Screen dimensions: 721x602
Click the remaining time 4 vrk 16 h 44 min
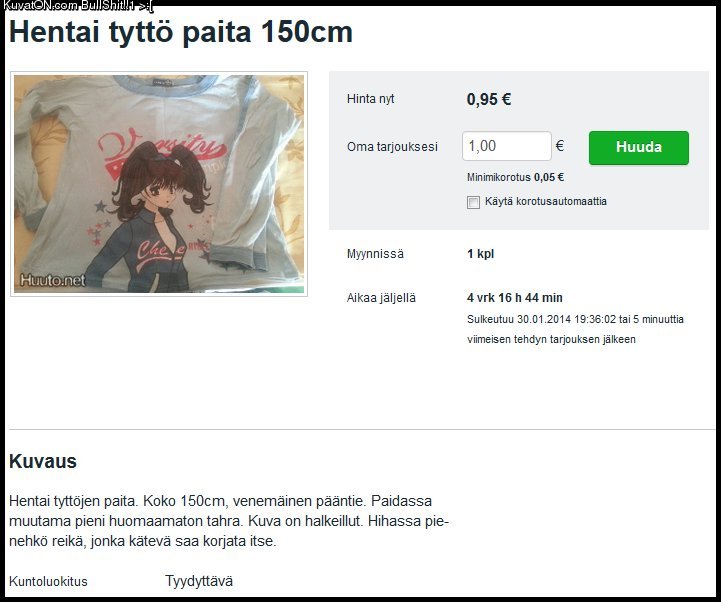coord(515,298)
